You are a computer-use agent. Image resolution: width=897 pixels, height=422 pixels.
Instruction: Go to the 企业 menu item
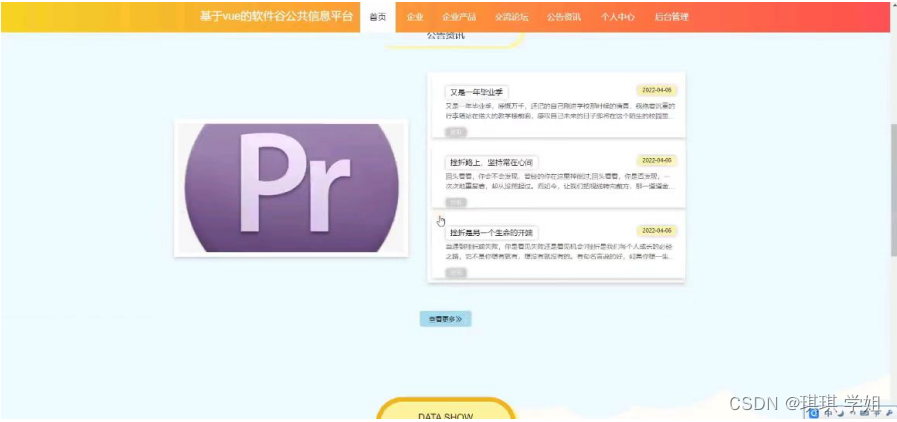pyautogui.click(x=415, y=17)
